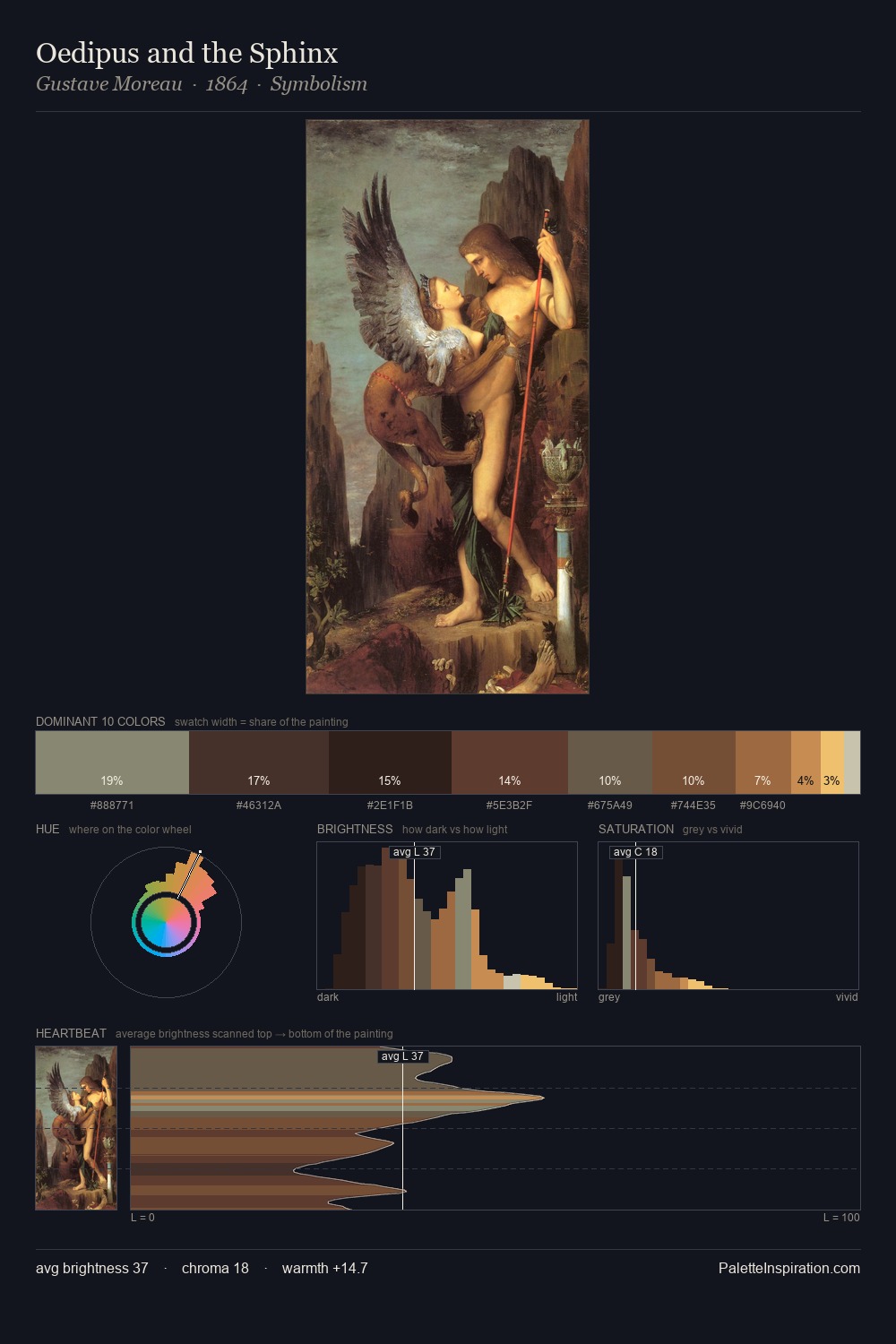The width and height of the screenshot is (896, 1344).
Task: Pick the darkest #2E1F1B swatch at 15%
Action: point(390,762)
